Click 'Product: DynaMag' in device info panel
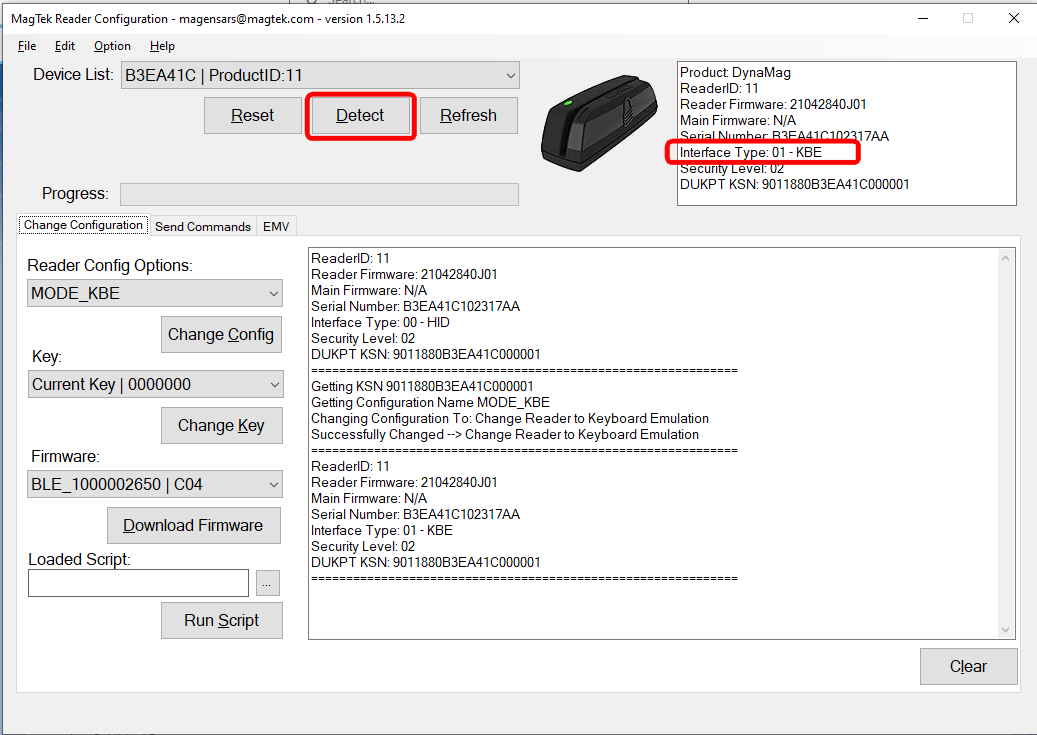1037x735 pixels. [x=735, y=73]
